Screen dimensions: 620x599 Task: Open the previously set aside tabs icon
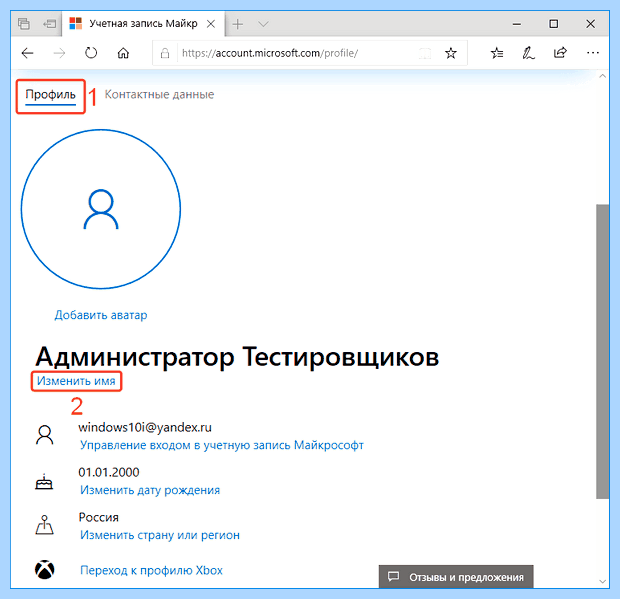tap(49, 24)
